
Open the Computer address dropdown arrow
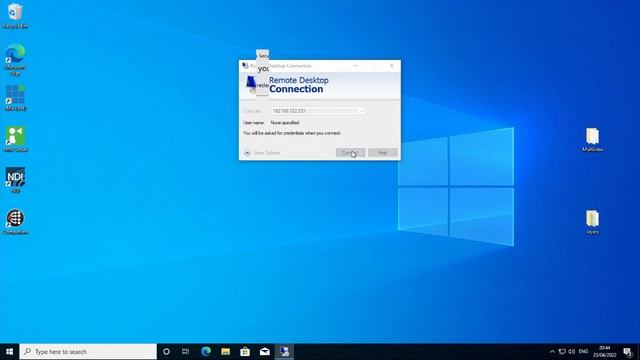(x=361, y=111)
